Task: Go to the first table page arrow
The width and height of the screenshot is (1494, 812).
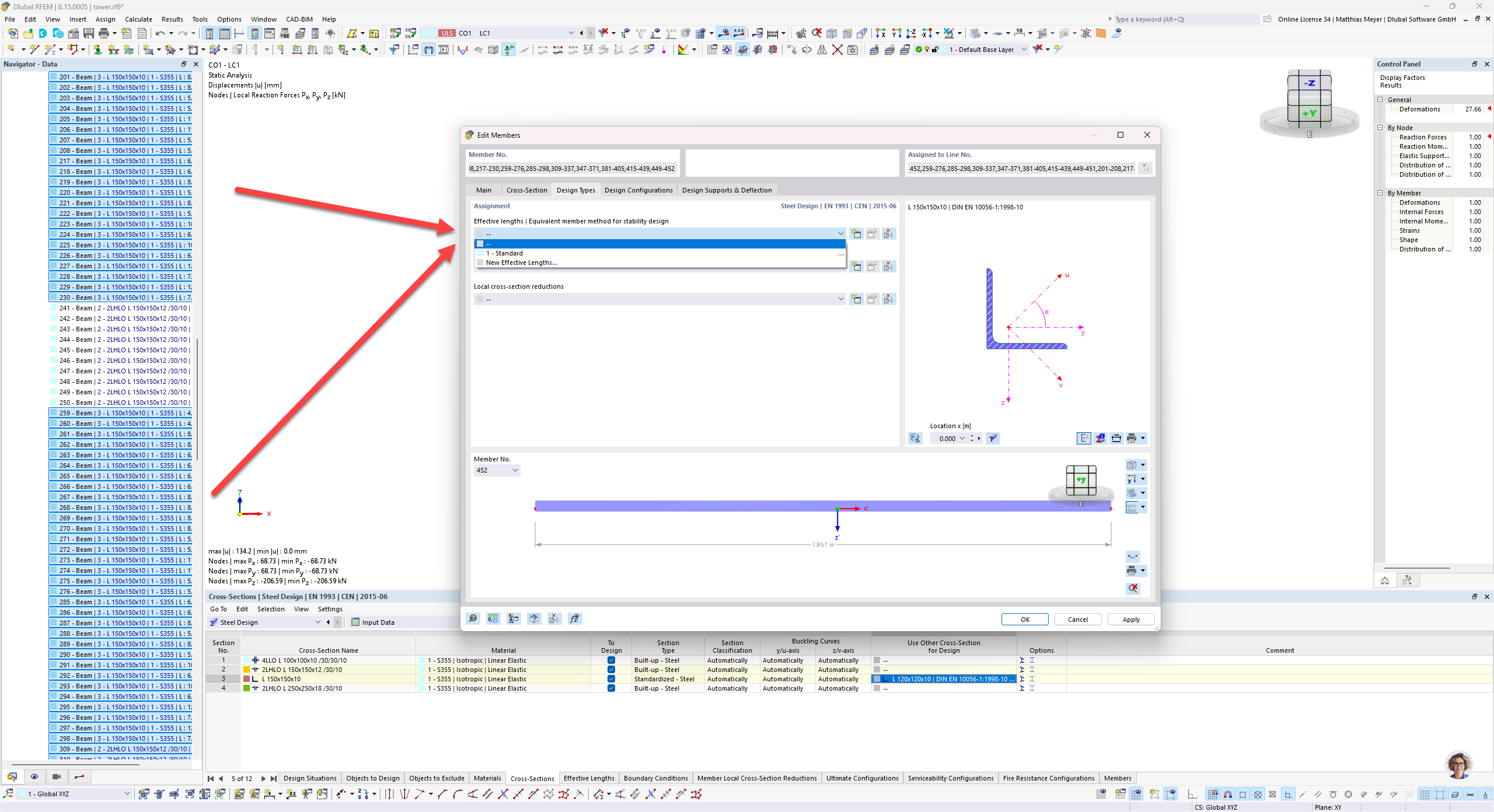Action: tap(211, 778)
